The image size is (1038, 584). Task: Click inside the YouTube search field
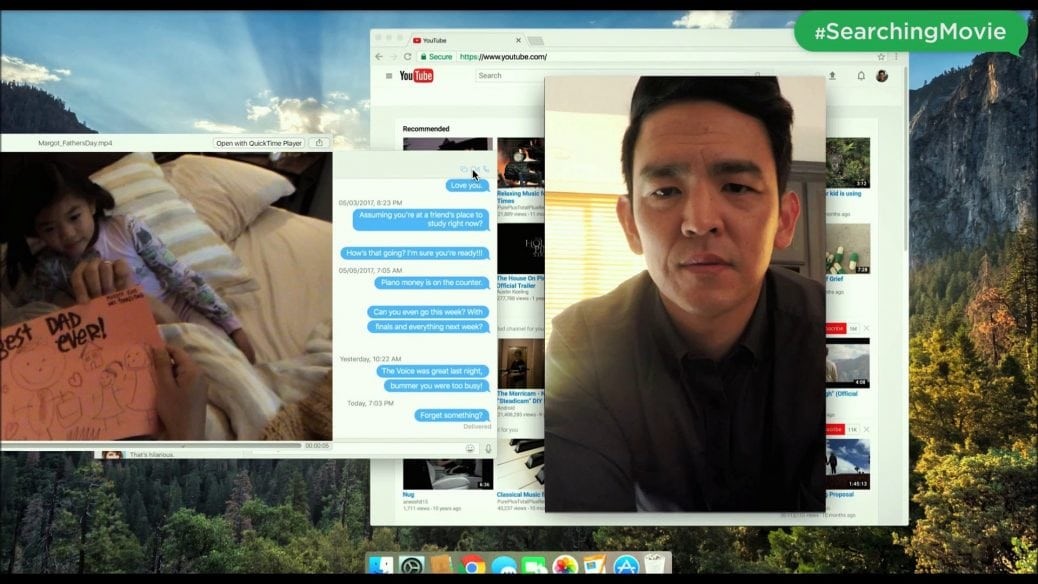point(510,76)
